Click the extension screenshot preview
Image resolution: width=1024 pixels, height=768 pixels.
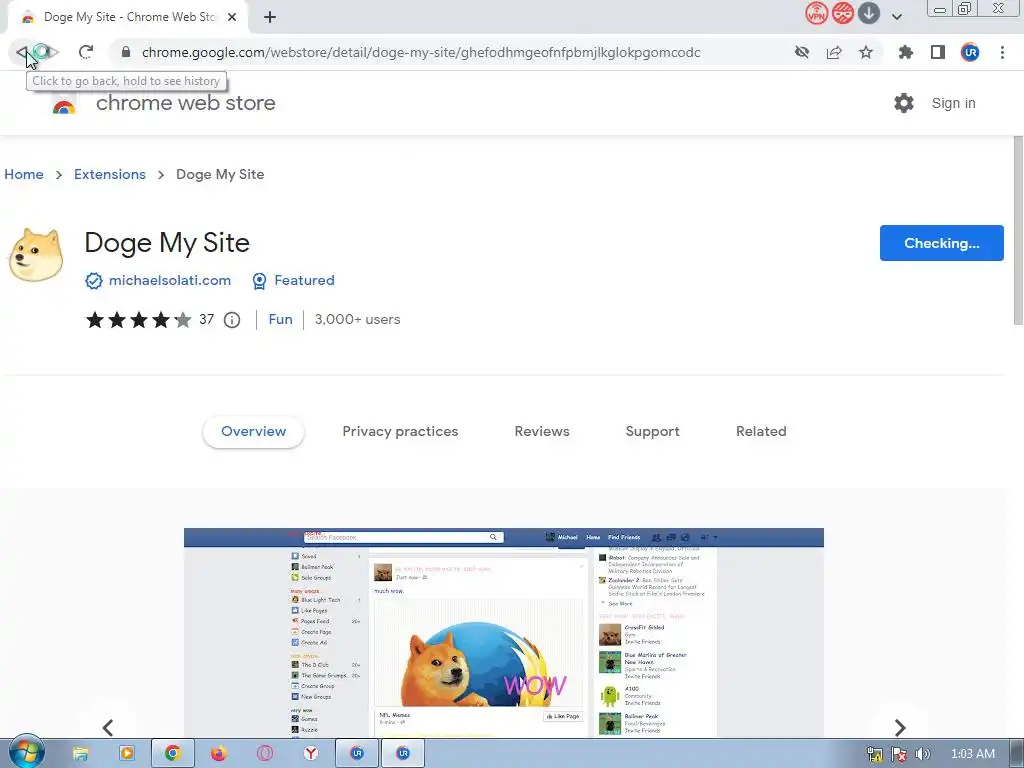point(504,632)
